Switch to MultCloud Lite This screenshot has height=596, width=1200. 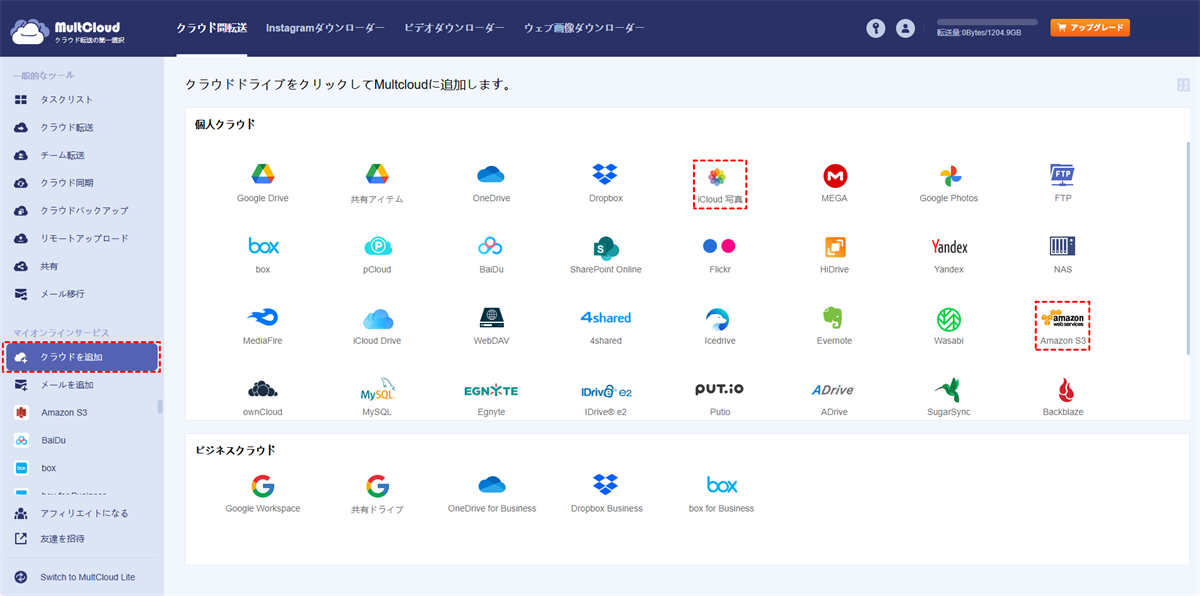click(86, 577)
